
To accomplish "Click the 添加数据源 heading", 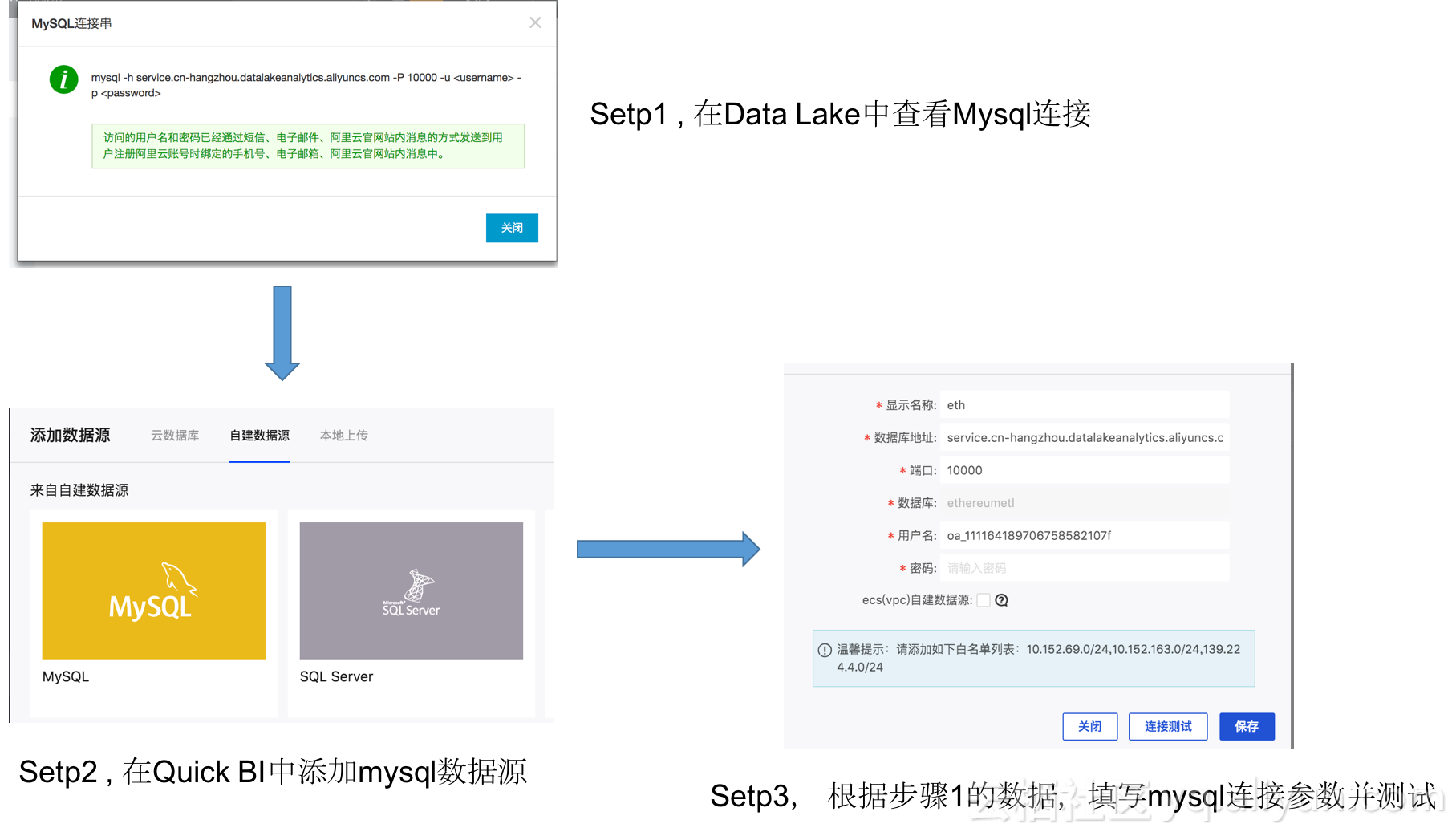I will 71,435.
